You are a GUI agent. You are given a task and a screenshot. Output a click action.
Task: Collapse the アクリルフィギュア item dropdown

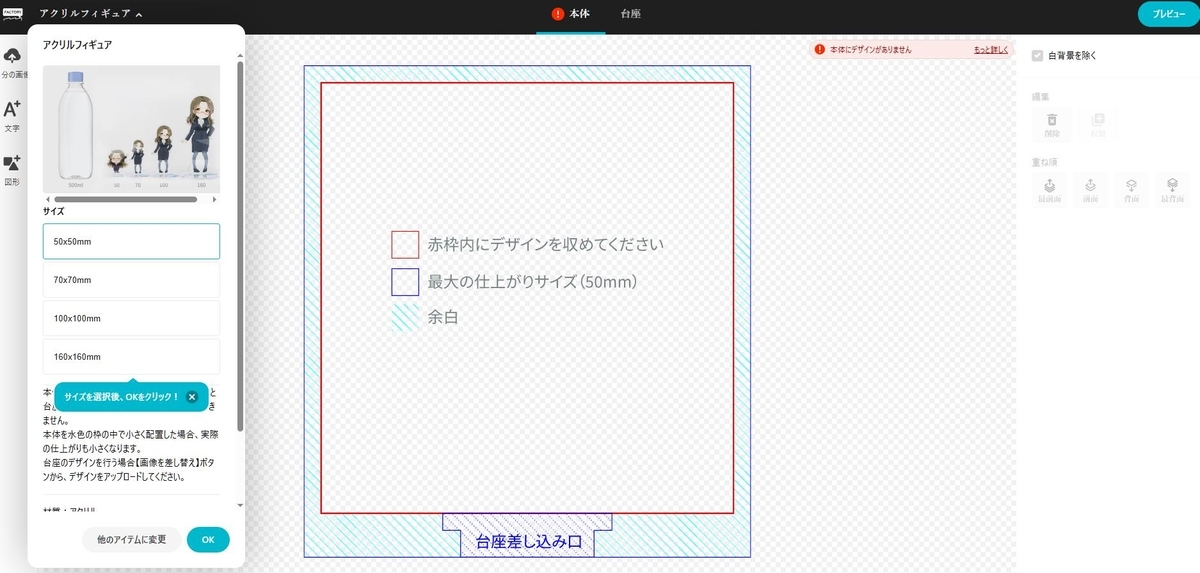pos(91,14)
